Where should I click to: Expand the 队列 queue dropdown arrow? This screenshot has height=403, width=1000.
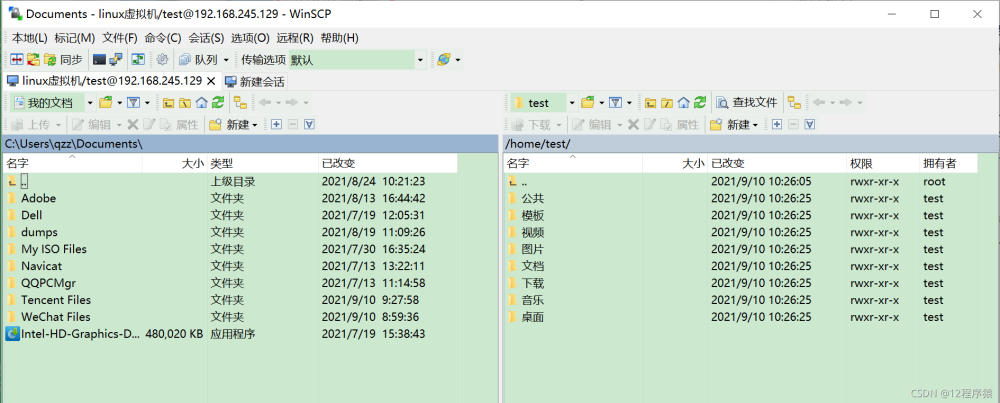tap(226, 60)
